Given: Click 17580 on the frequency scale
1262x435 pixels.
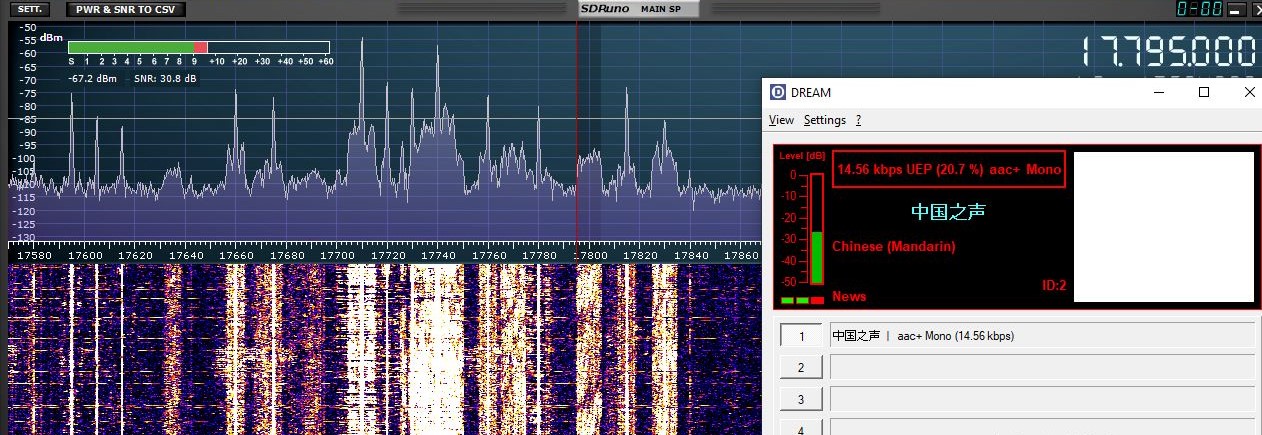Looking at the screenshot, I should 35,256.
